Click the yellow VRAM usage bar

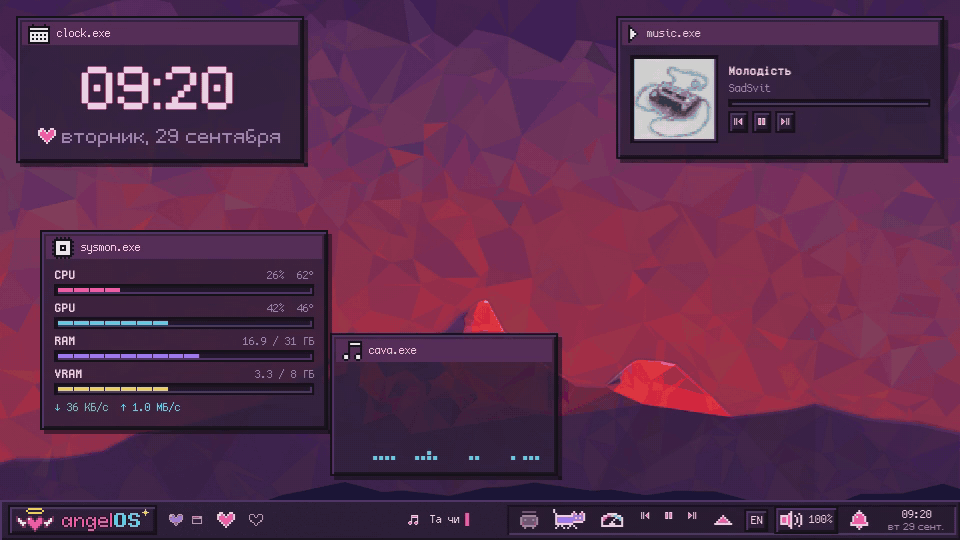click(x=184, y=389)
